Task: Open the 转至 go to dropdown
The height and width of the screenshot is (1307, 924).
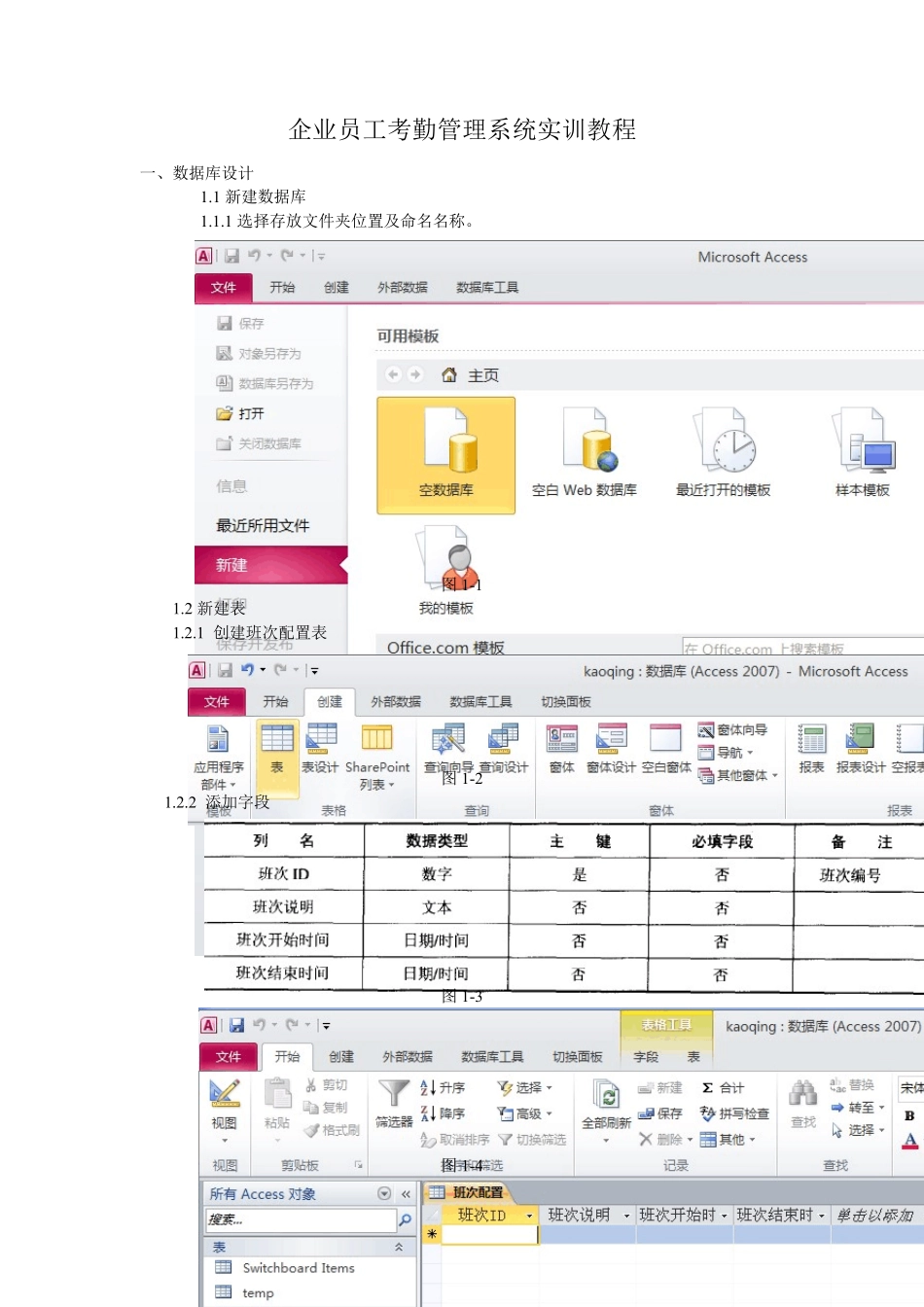Action: 858,1107
